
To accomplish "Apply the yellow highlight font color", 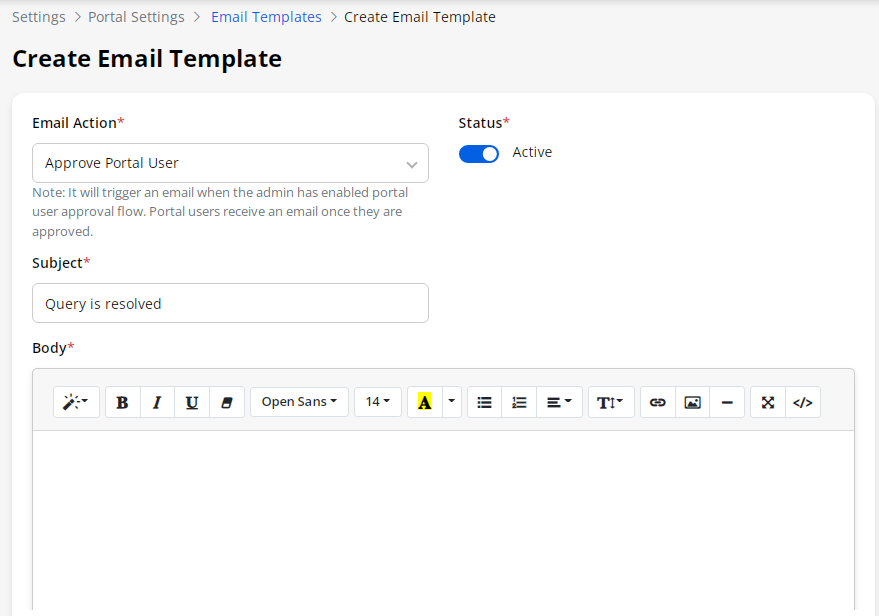I will tap(424, 402).
